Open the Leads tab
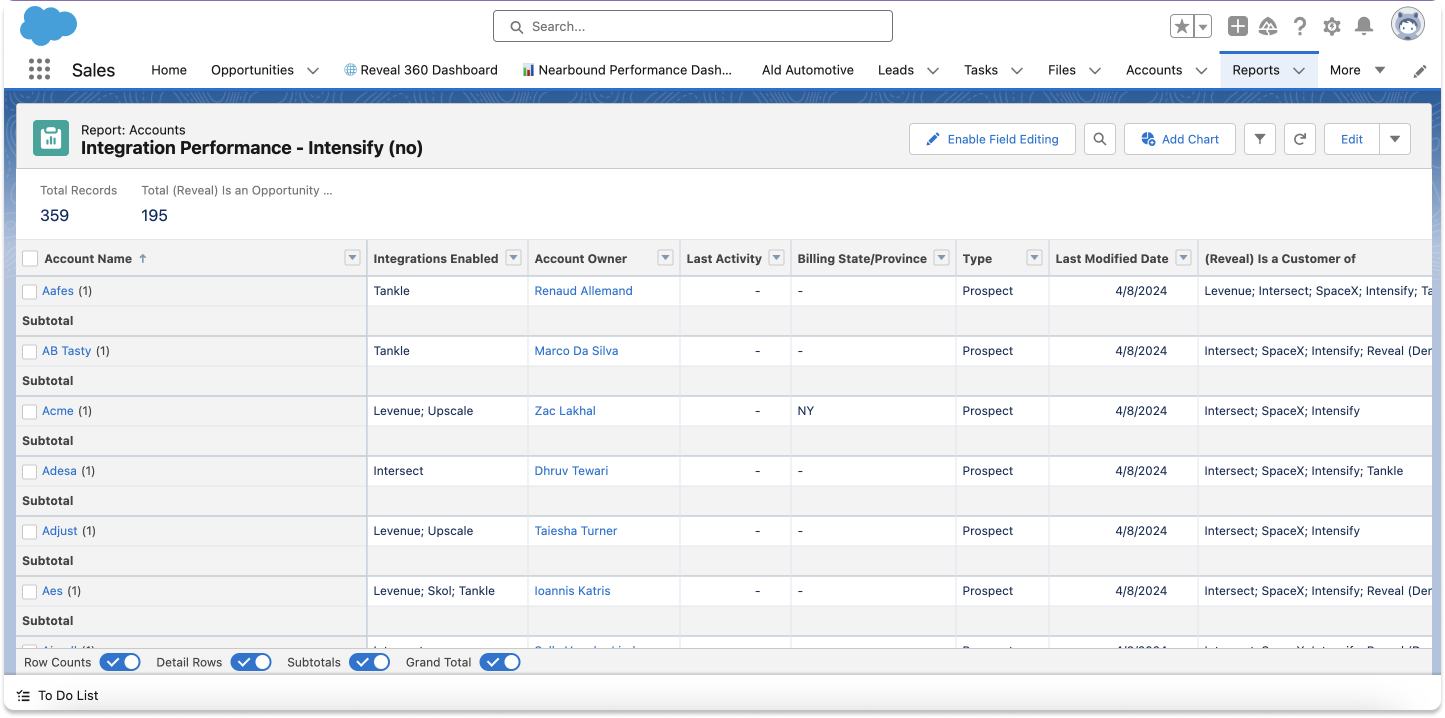1445x718 pixels. 896,70
